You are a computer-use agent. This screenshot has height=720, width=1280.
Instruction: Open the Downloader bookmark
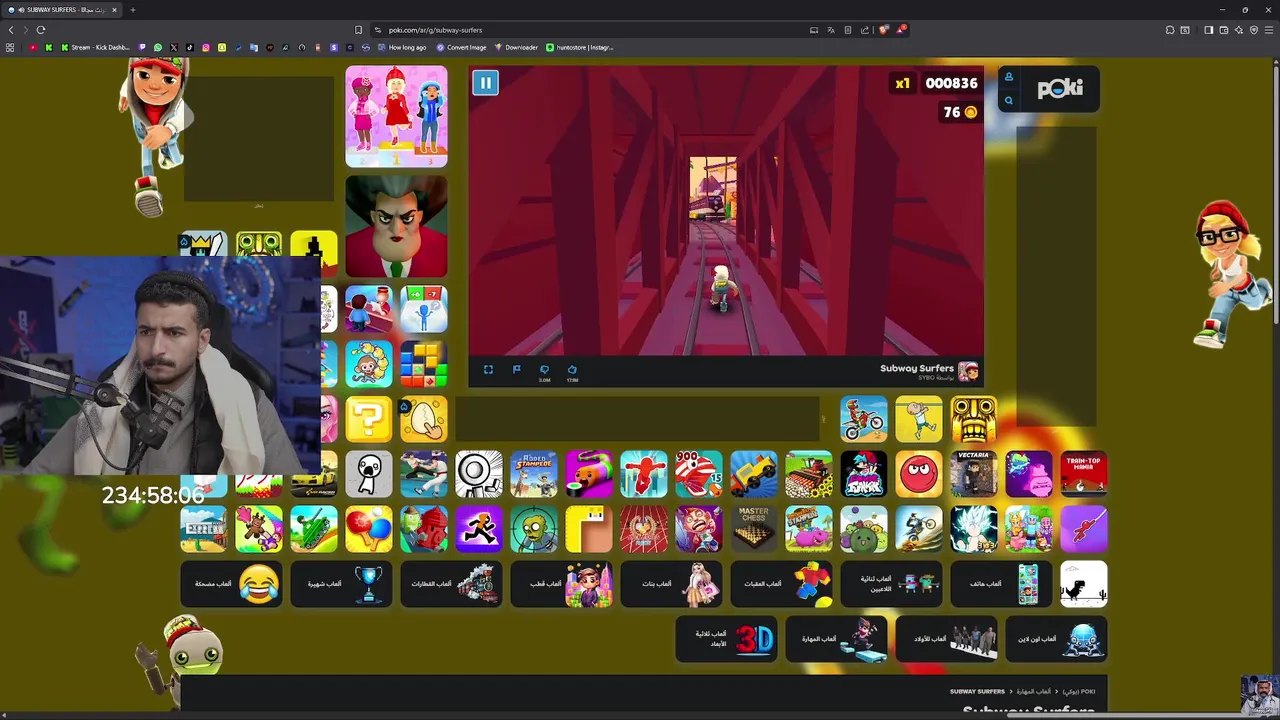[516, 47]
